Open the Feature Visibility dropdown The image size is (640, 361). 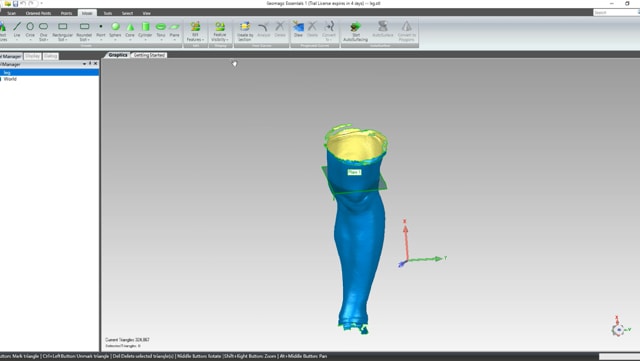point(220,31)
